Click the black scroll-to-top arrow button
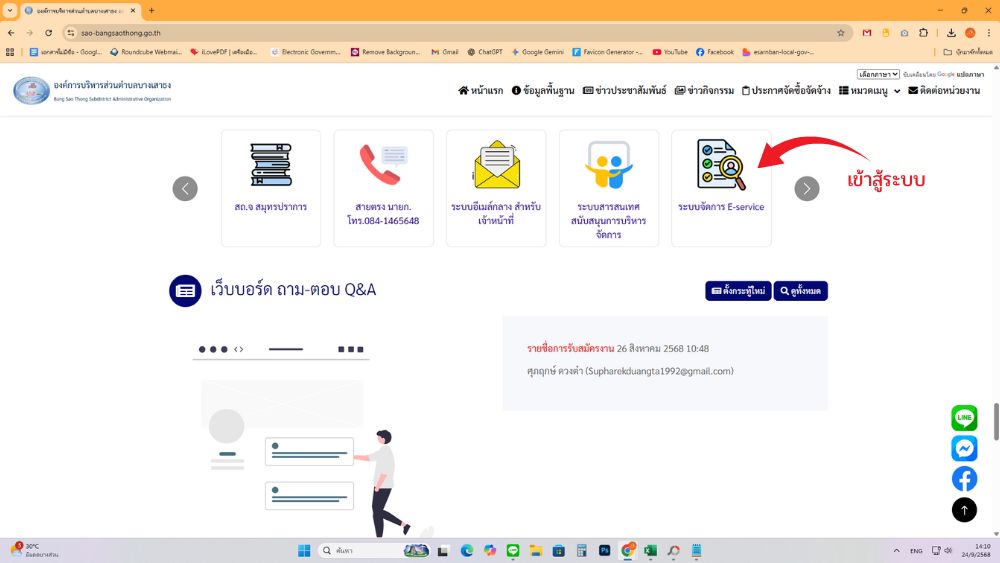The image size is (1000, 563). [x=964, y=510]
